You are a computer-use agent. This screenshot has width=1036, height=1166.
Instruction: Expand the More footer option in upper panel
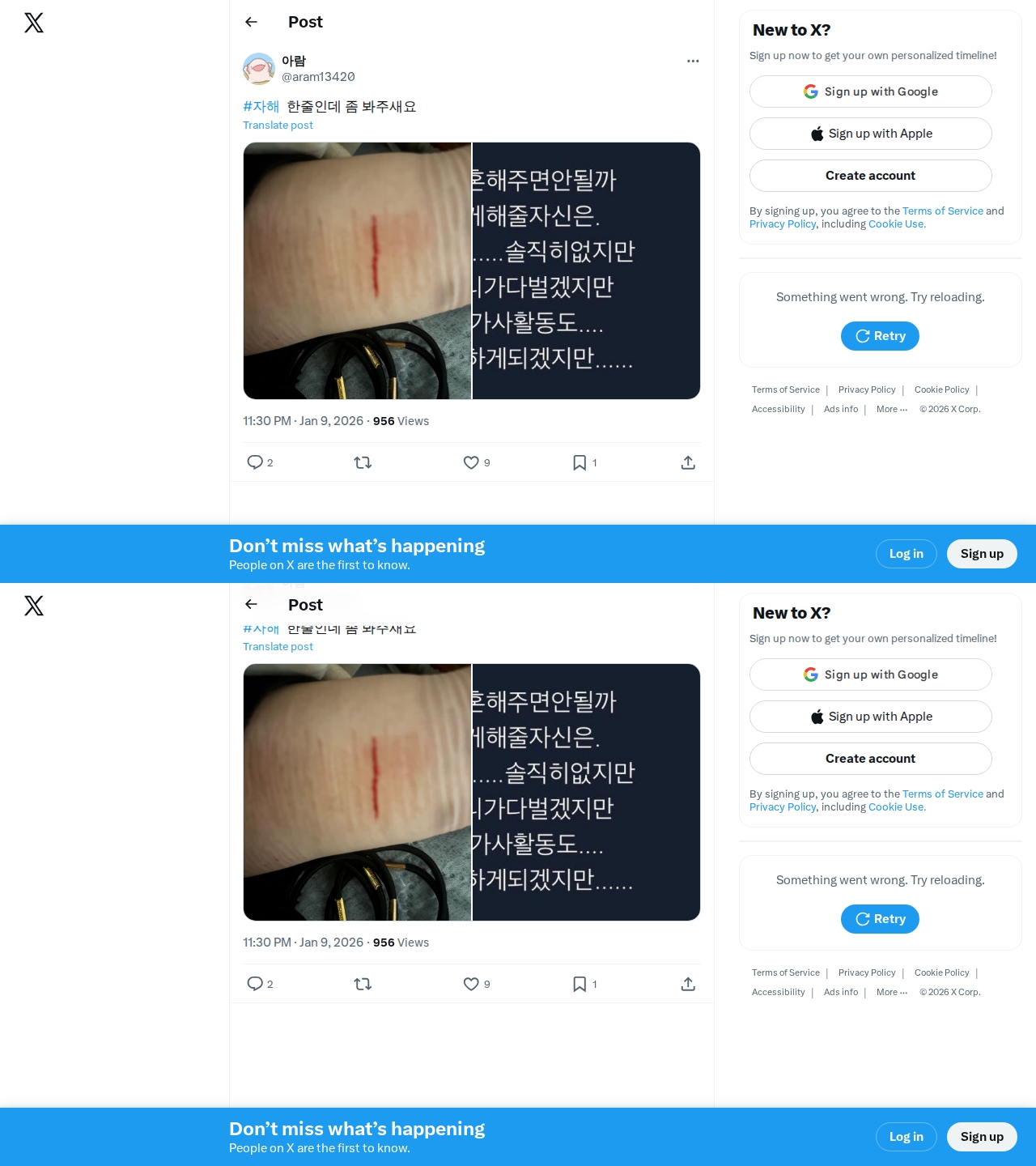[x=892, y=409]
